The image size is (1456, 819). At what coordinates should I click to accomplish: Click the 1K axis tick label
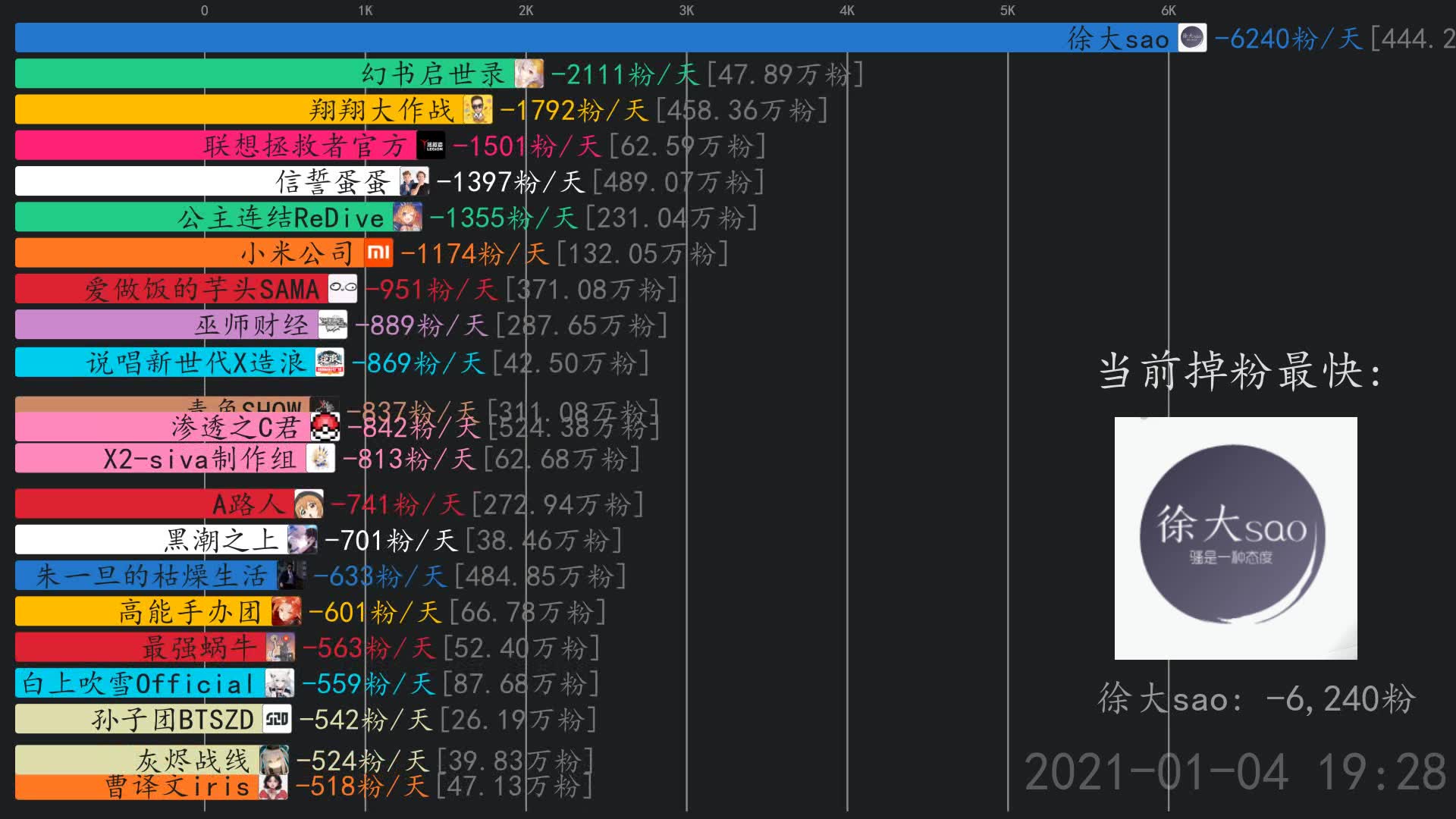(366, 11)
